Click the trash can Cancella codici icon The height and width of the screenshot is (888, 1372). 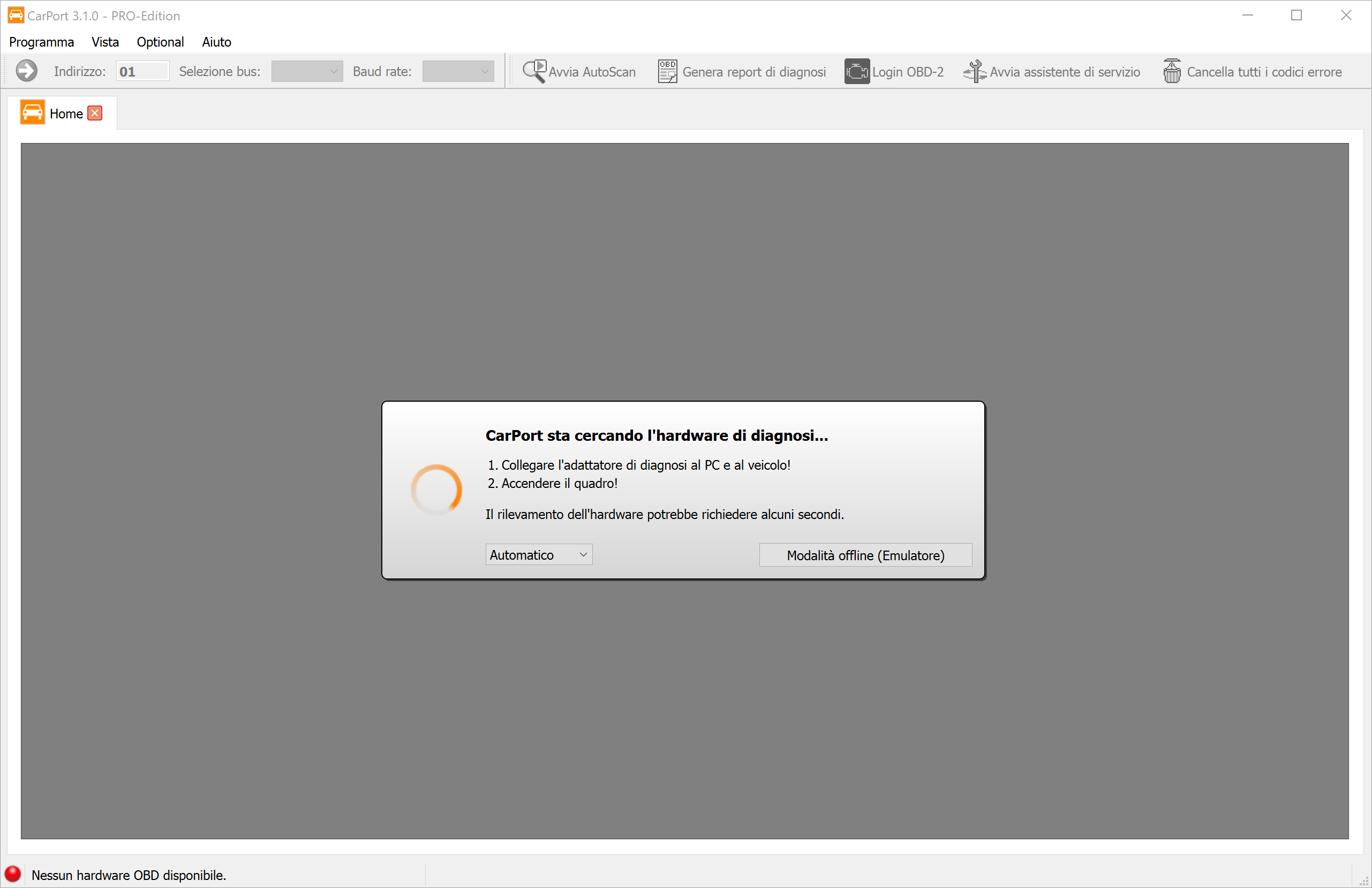pyautogui.click(x=1171, y=72)
